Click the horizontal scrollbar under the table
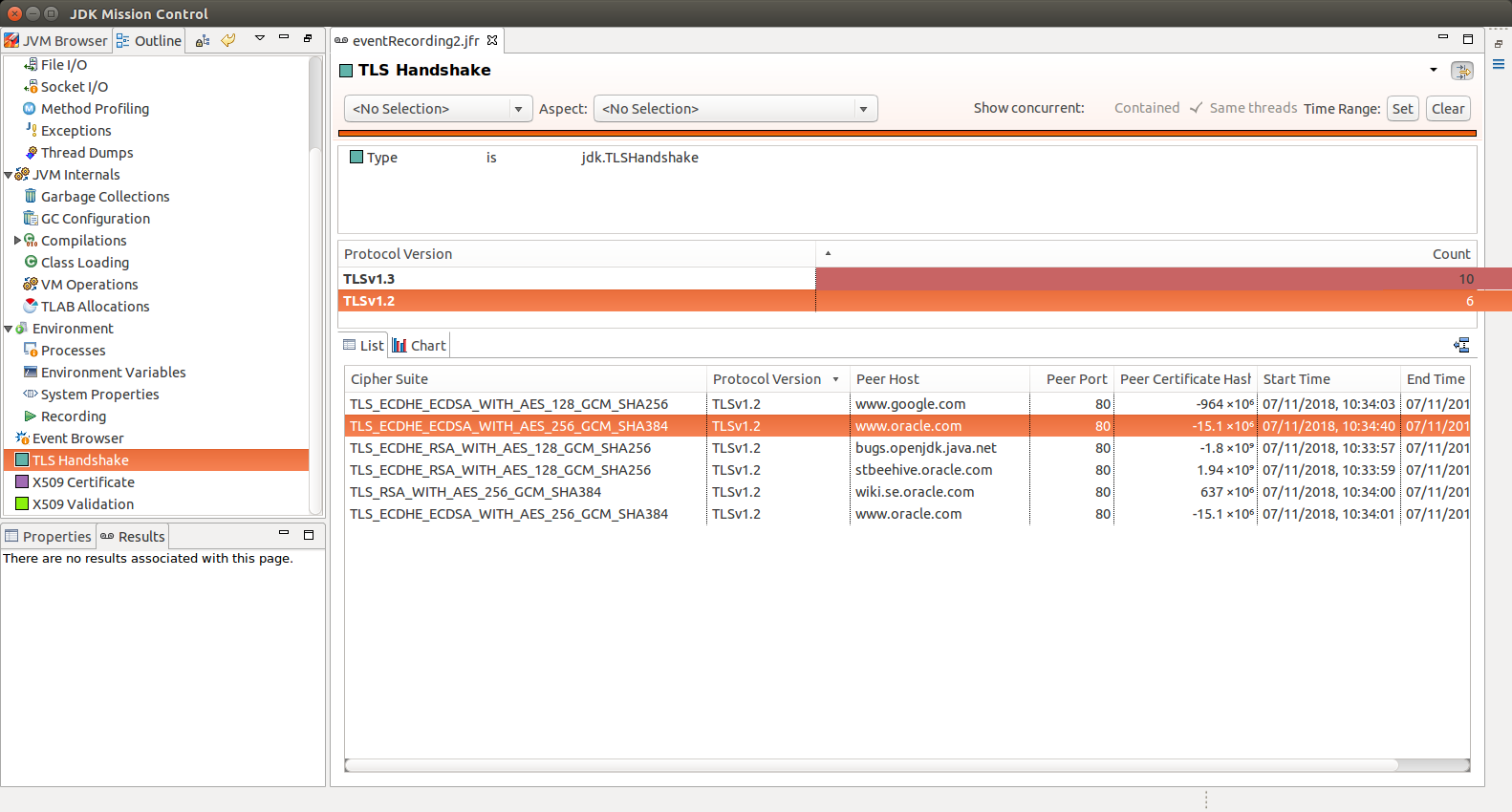This screenshot has height=812, width=1512. tap(870, 765)
